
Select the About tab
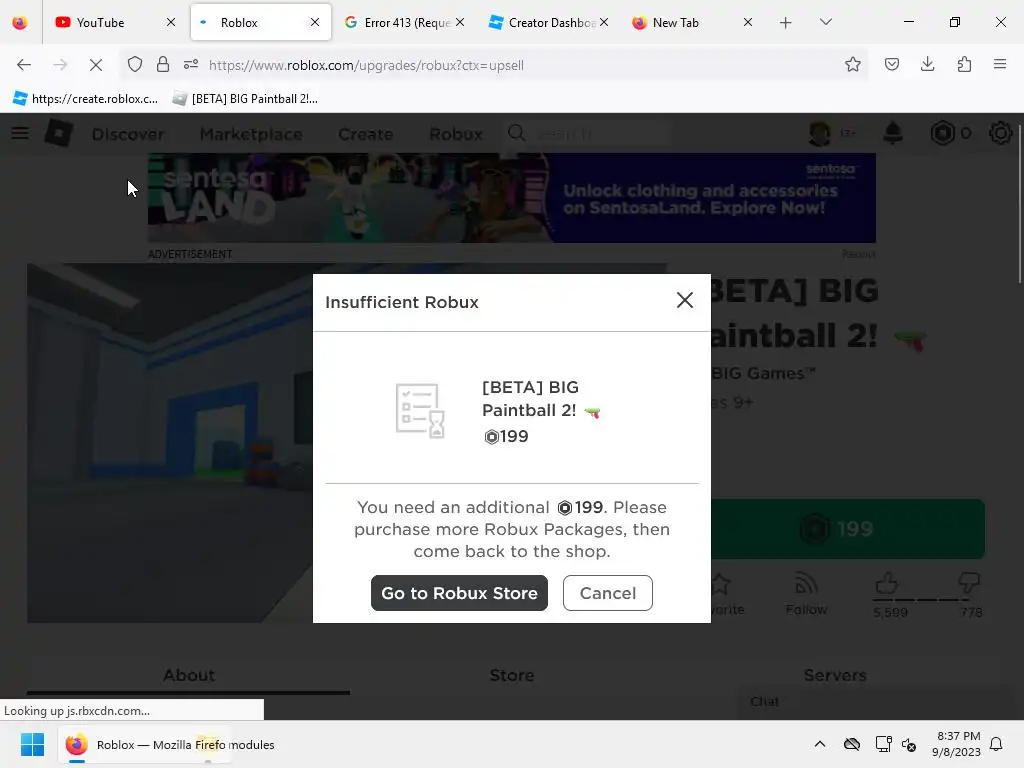coord(189,675)
